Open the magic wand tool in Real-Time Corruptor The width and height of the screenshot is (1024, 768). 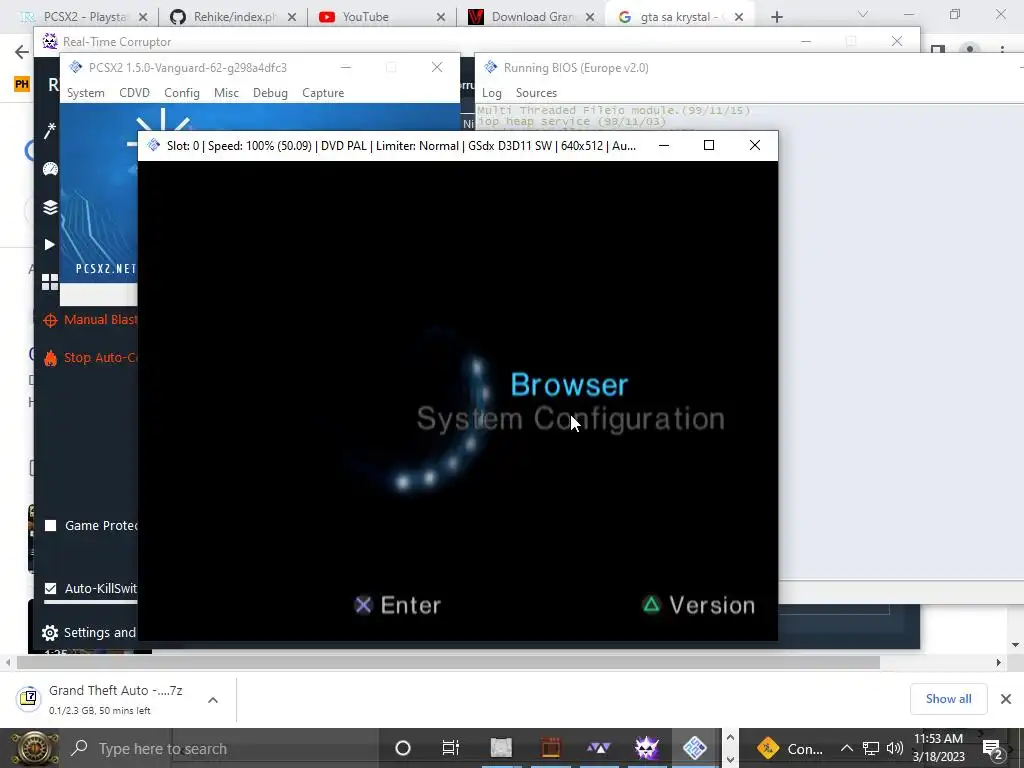coord(50,131)
